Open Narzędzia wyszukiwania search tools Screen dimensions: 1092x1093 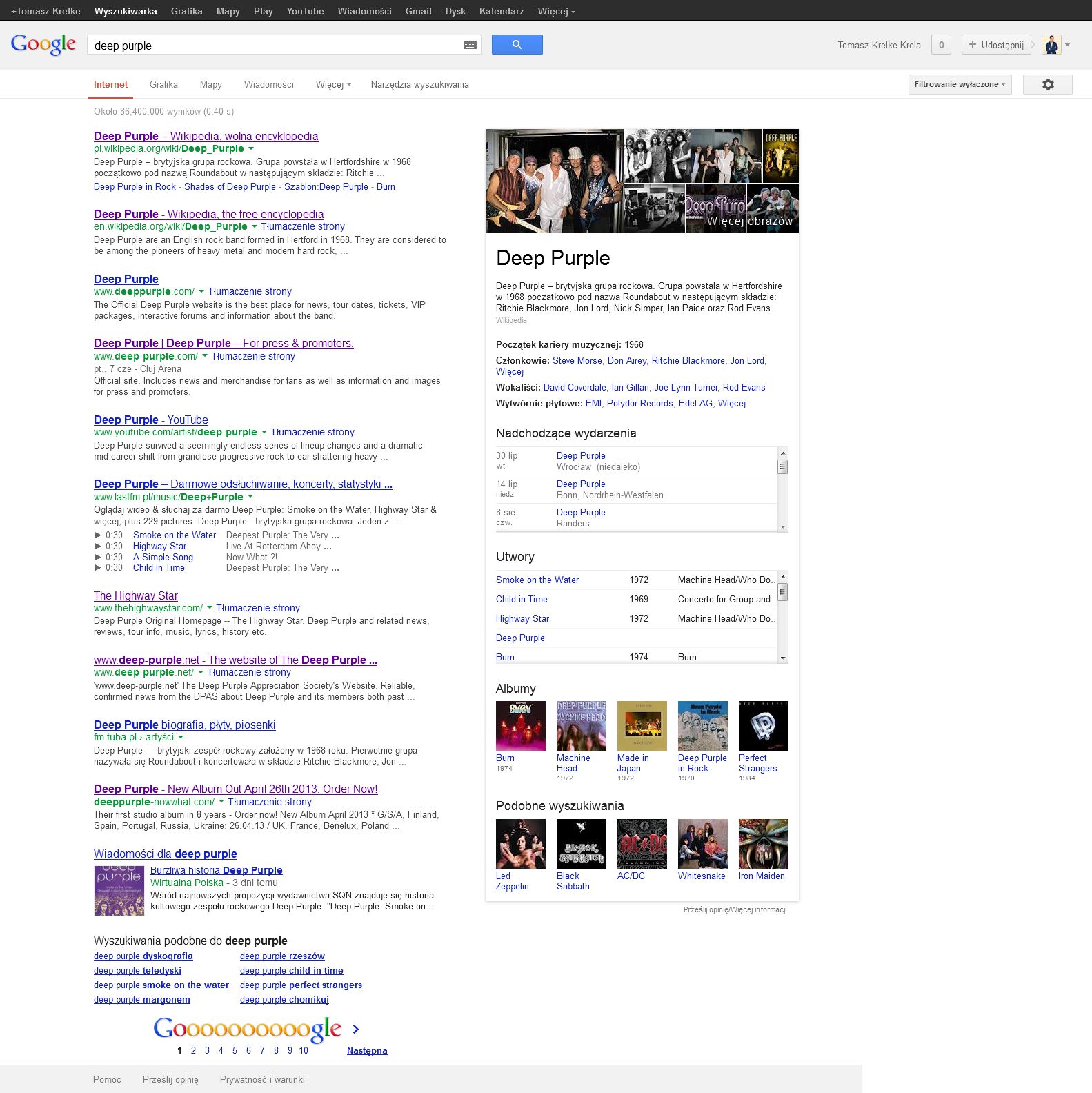point(419,84)
